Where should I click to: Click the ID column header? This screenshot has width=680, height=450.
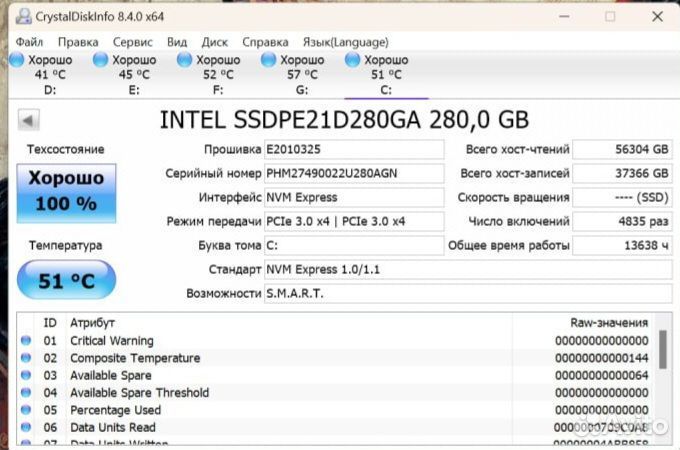click(50, 323)
